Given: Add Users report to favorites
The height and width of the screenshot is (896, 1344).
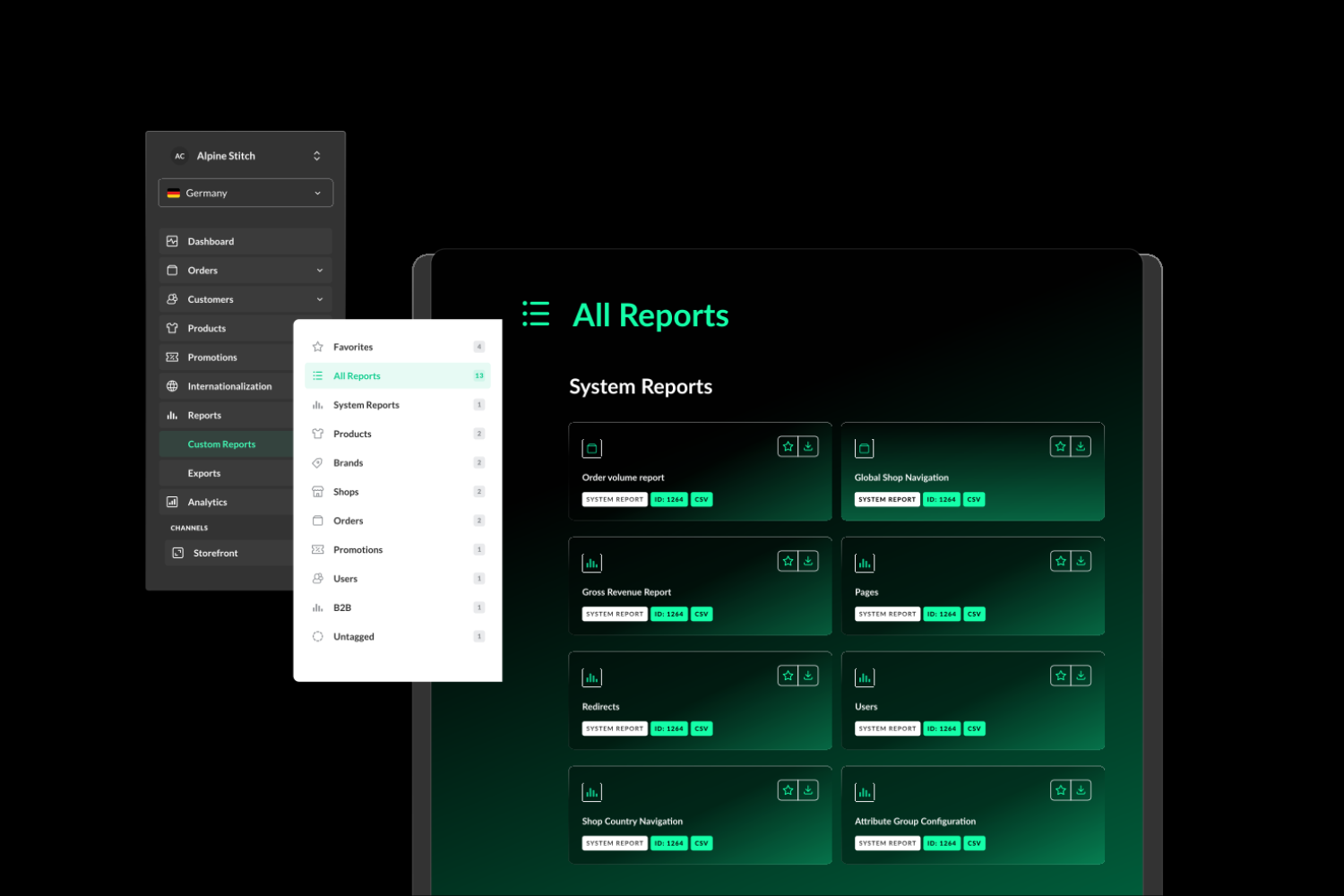Looking at the screenshot, I should tap(1060, 676).
